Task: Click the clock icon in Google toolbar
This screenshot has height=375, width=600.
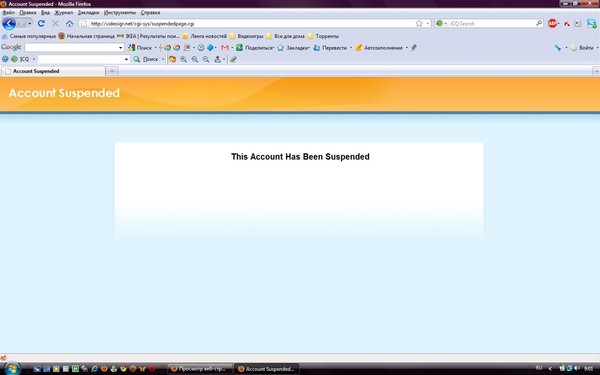Action: (x=201, y=48)
